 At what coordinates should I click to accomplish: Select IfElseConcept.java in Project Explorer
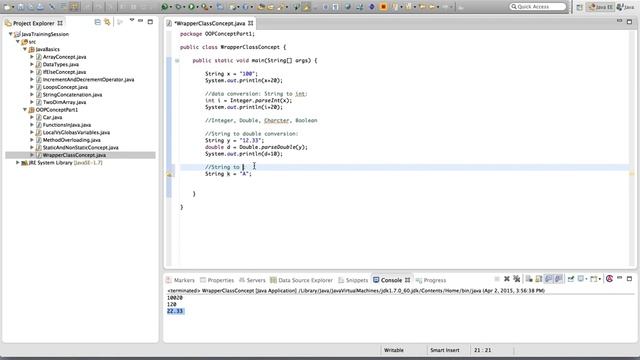pyautogui.click(x=64, y=72)
